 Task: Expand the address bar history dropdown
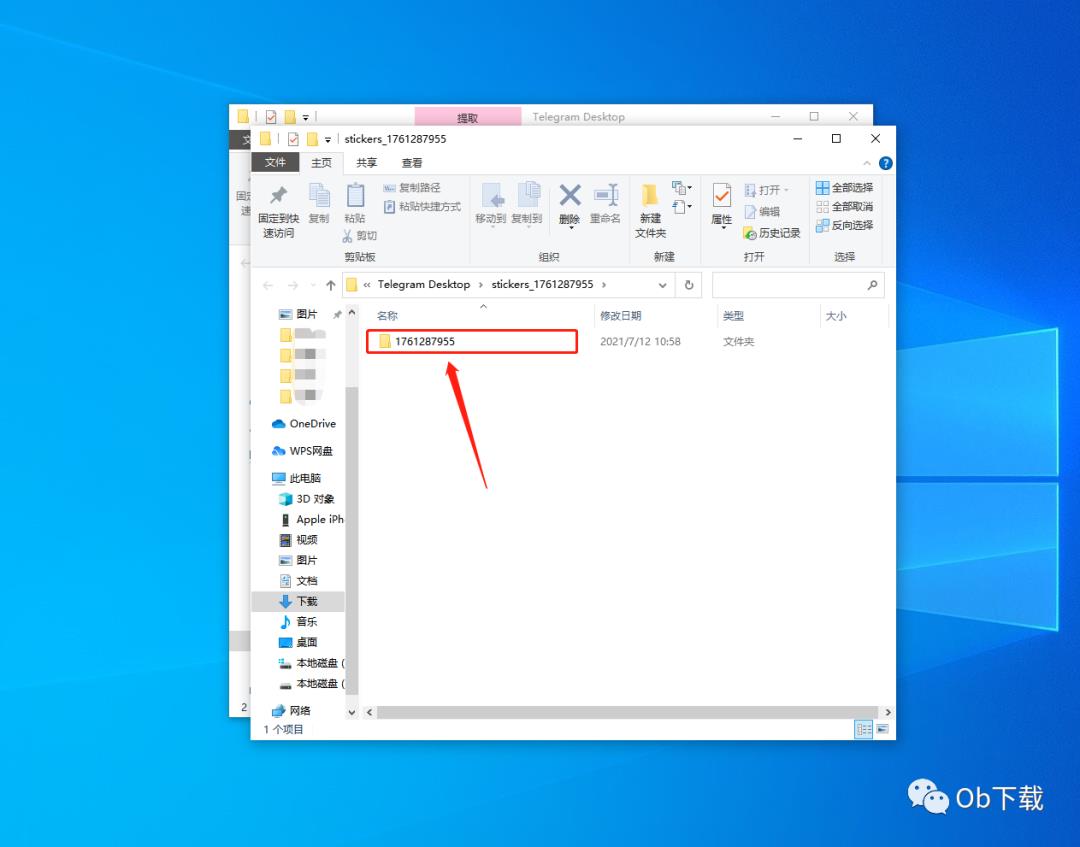point(662,285)
